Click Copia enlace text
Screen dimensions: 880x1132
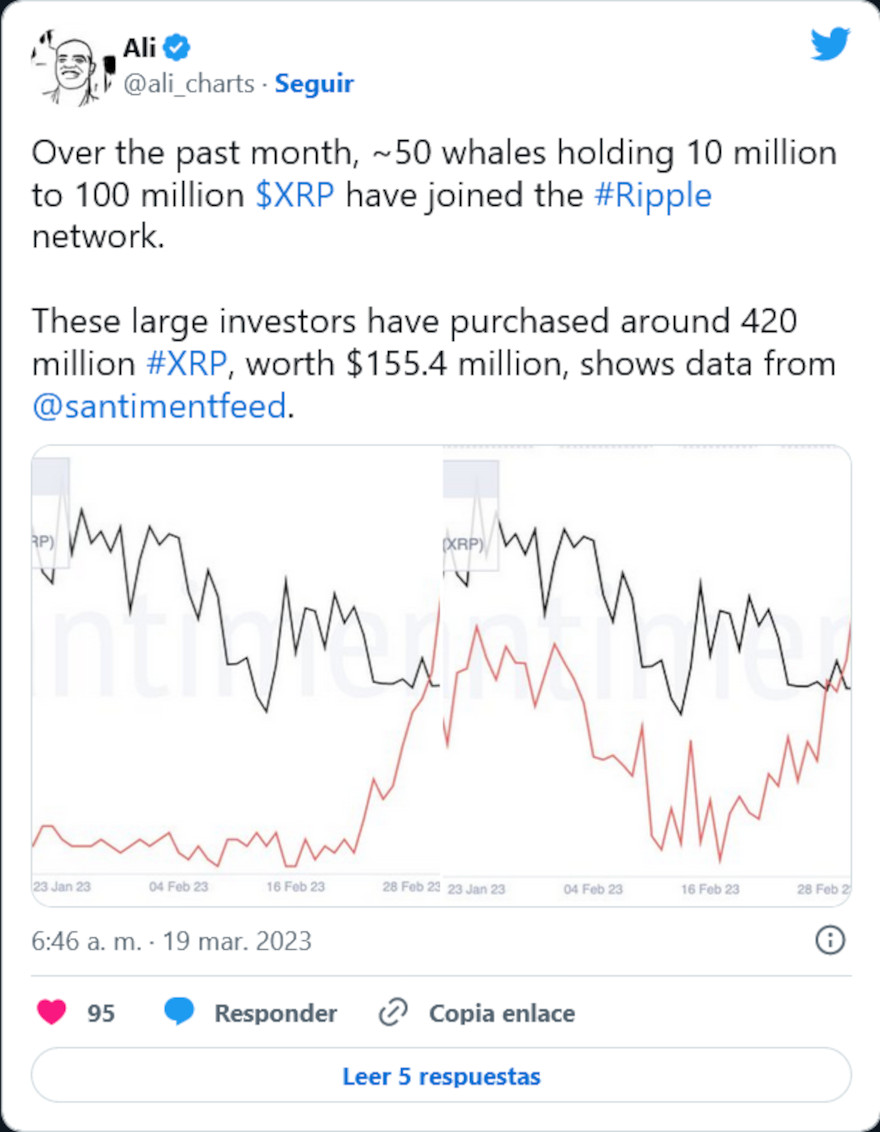pyautogui.click(x=501, y=1013)
